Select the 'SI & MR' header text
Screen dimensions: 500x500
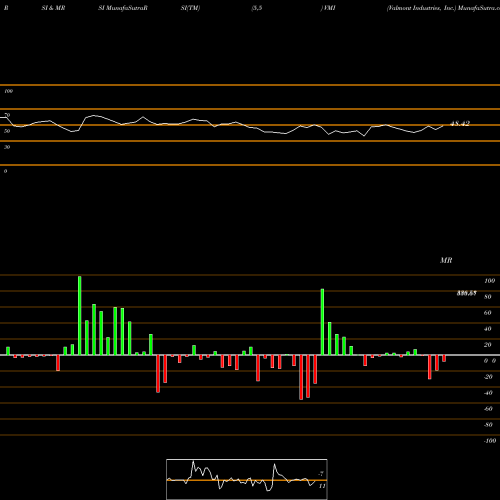click(53, 8)
